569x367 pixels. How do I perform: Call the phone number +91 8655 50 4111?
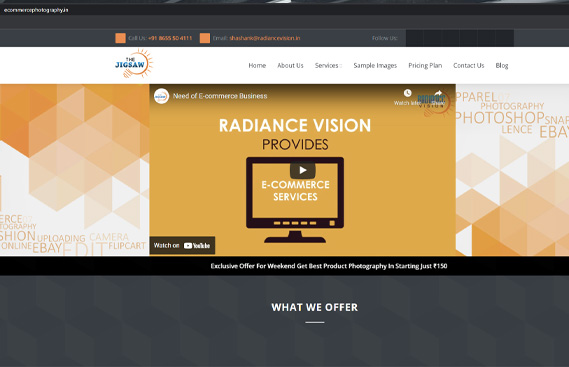pos(170,38)
